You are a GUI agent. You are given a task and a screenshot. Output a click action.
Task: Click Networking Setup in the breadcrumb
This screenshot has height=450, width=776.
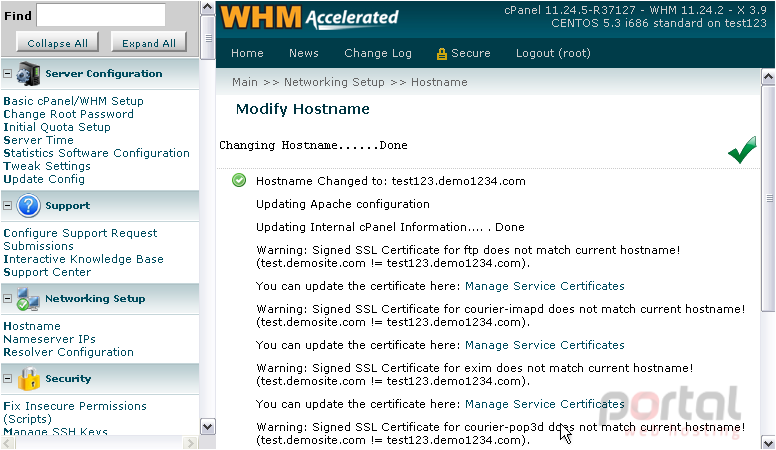click(x=334, y=82)
